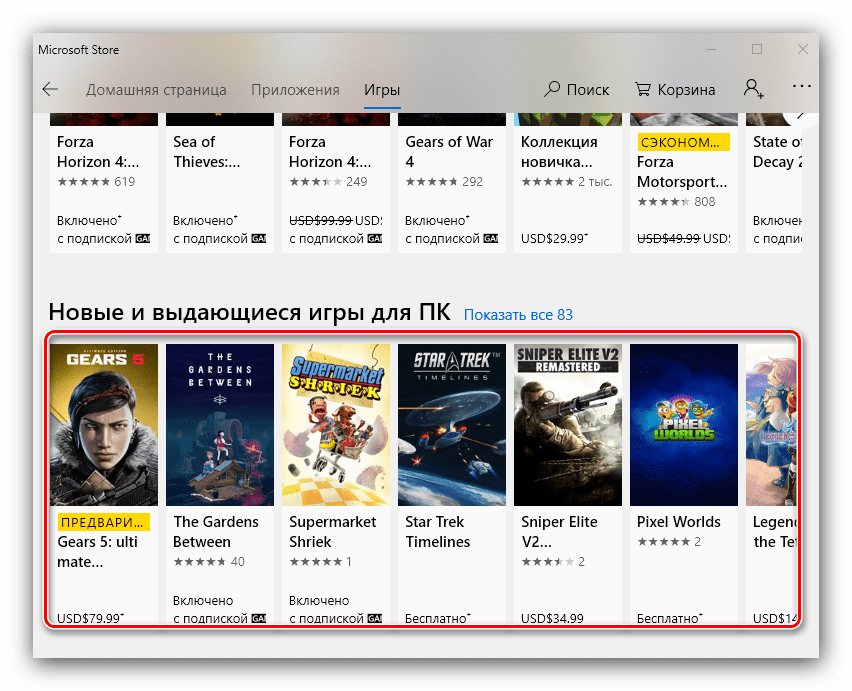Click the Pixel Worlds title text
Viewport: 852px width, 691px height.
[679, 522]
